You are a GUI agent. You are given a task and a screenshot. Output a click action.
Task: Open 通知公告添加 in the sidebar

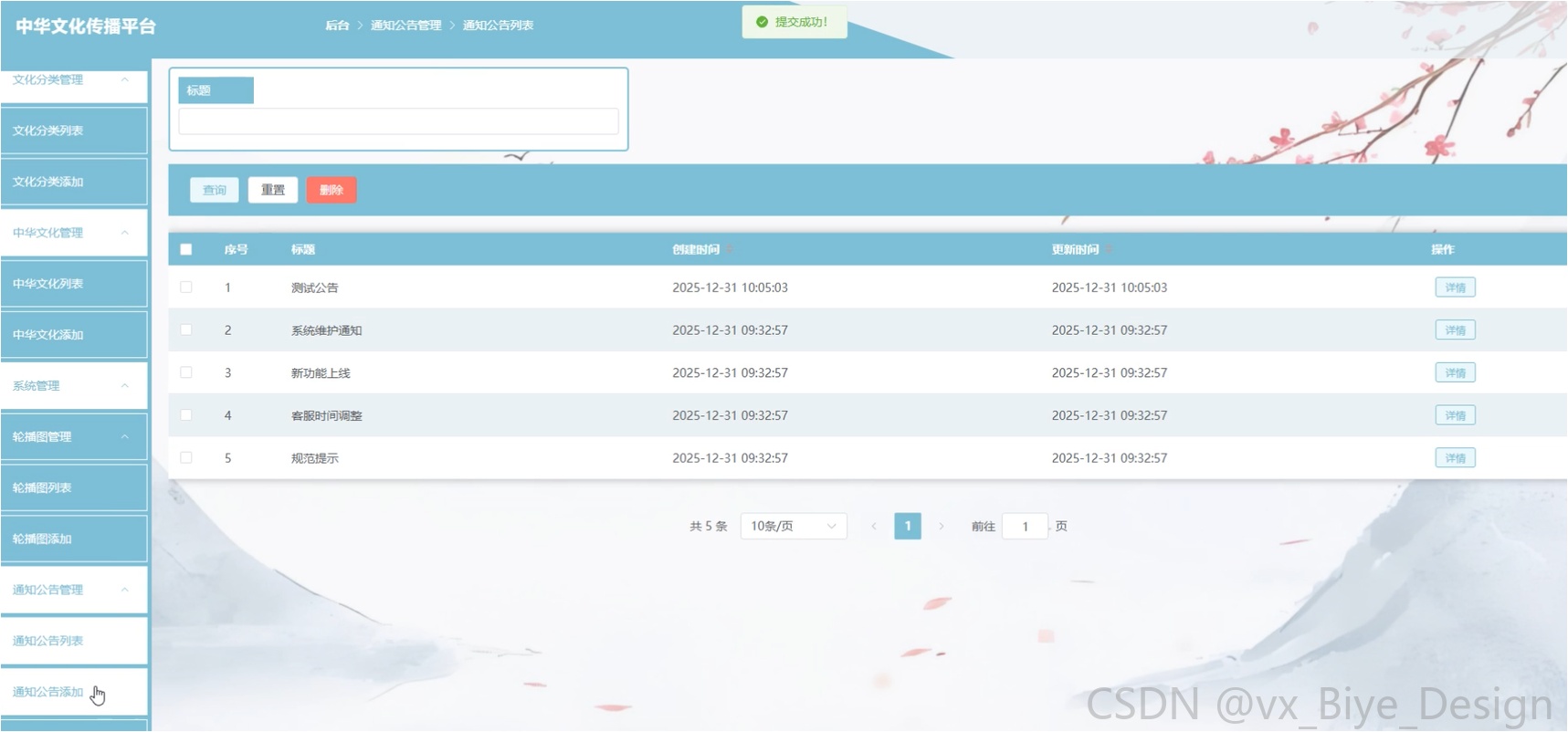tap(74, 692)
